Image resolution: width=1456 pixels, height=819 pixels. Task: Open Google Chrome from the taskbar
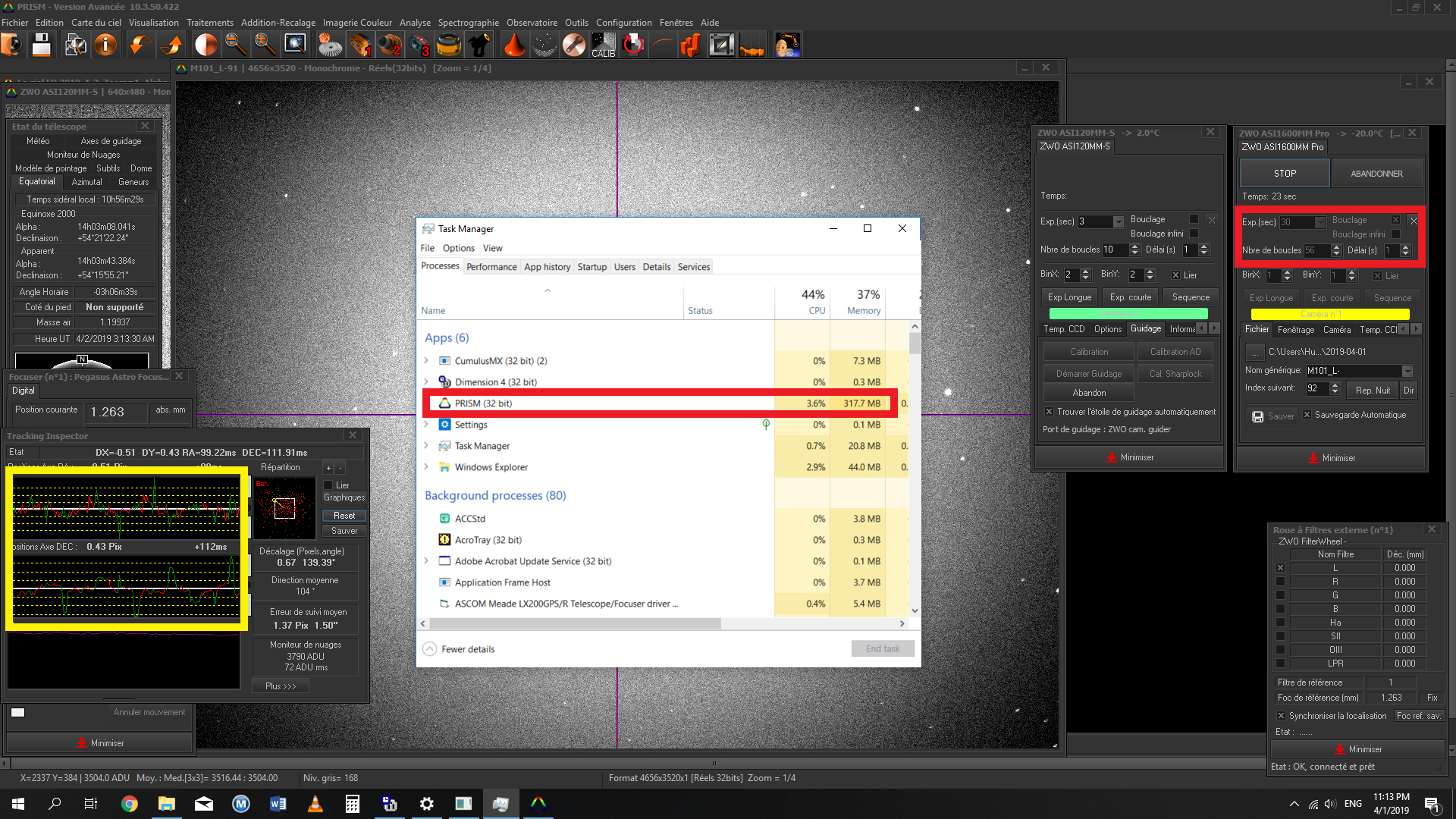coord(130,804)
